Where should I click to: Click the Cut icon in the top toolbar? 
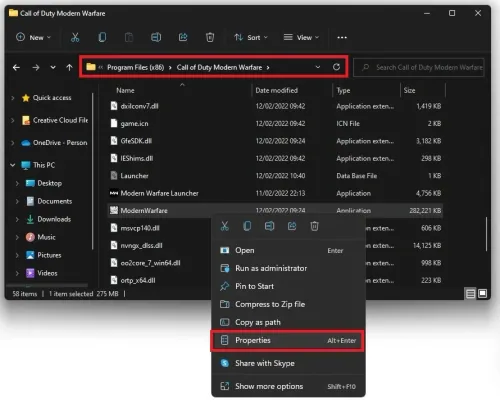point(75,37)
